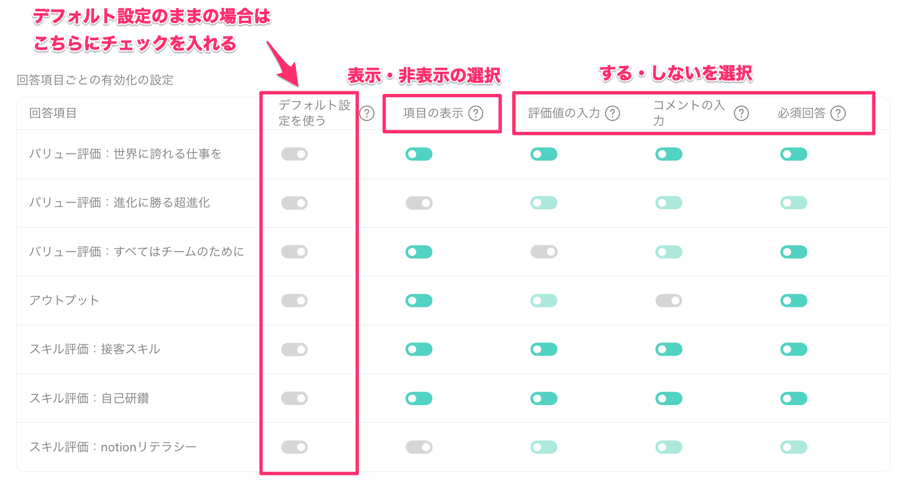The height and width of the screenshot is (481, 900).
Task: Toggle 評価値の入力 for バリュー評価:すべてはチームのために
Action: [x=544, y=252]
